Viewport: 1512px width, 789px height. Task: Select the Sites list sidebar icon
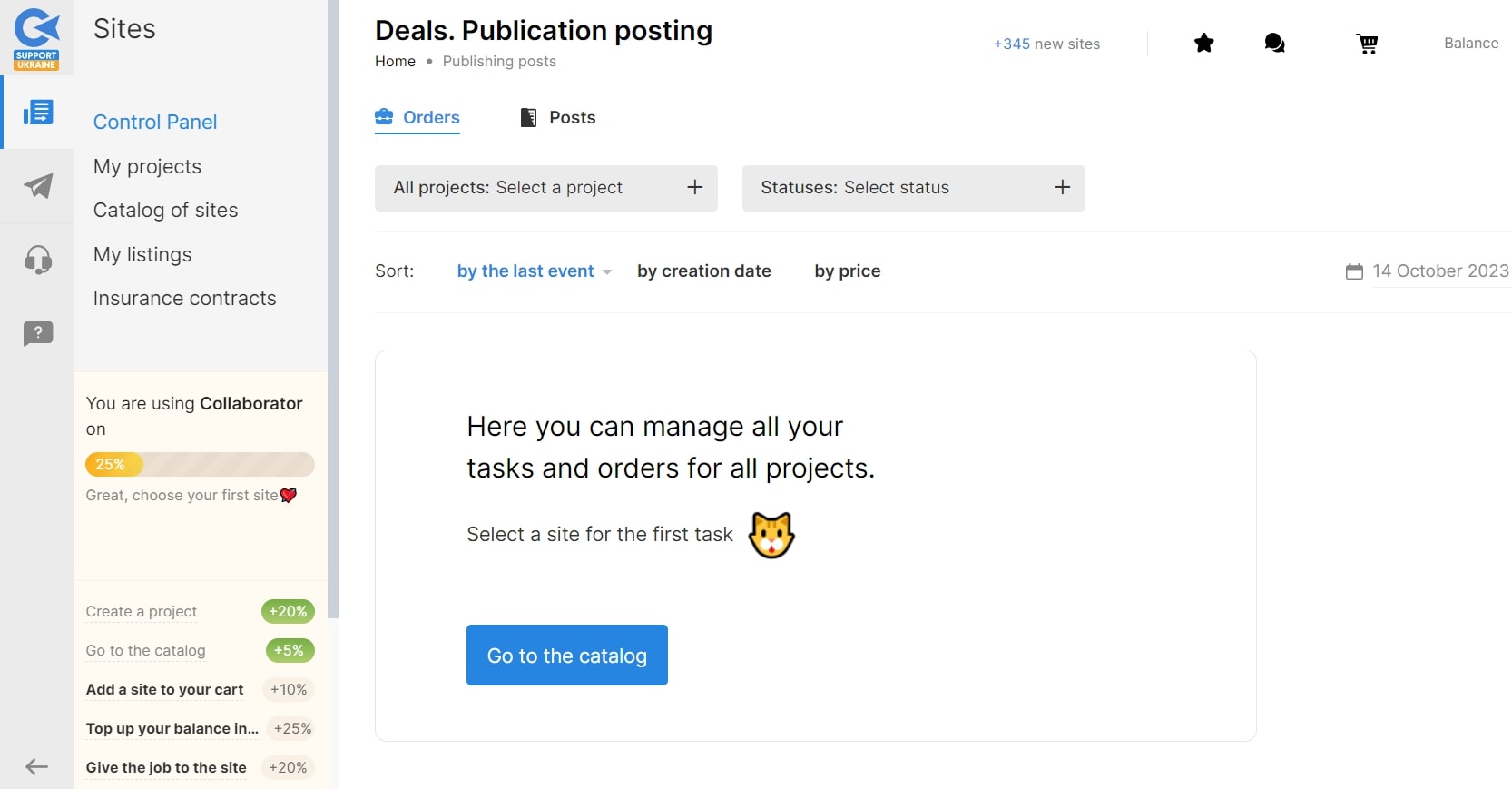click(38, 113)
